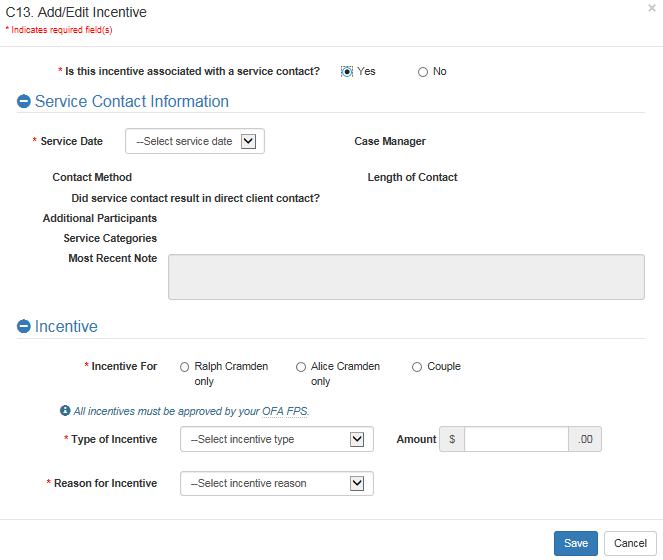This screenshot has width=663, height=560.
Task: Open the Select service date dropdown
Action: point(195,141)
